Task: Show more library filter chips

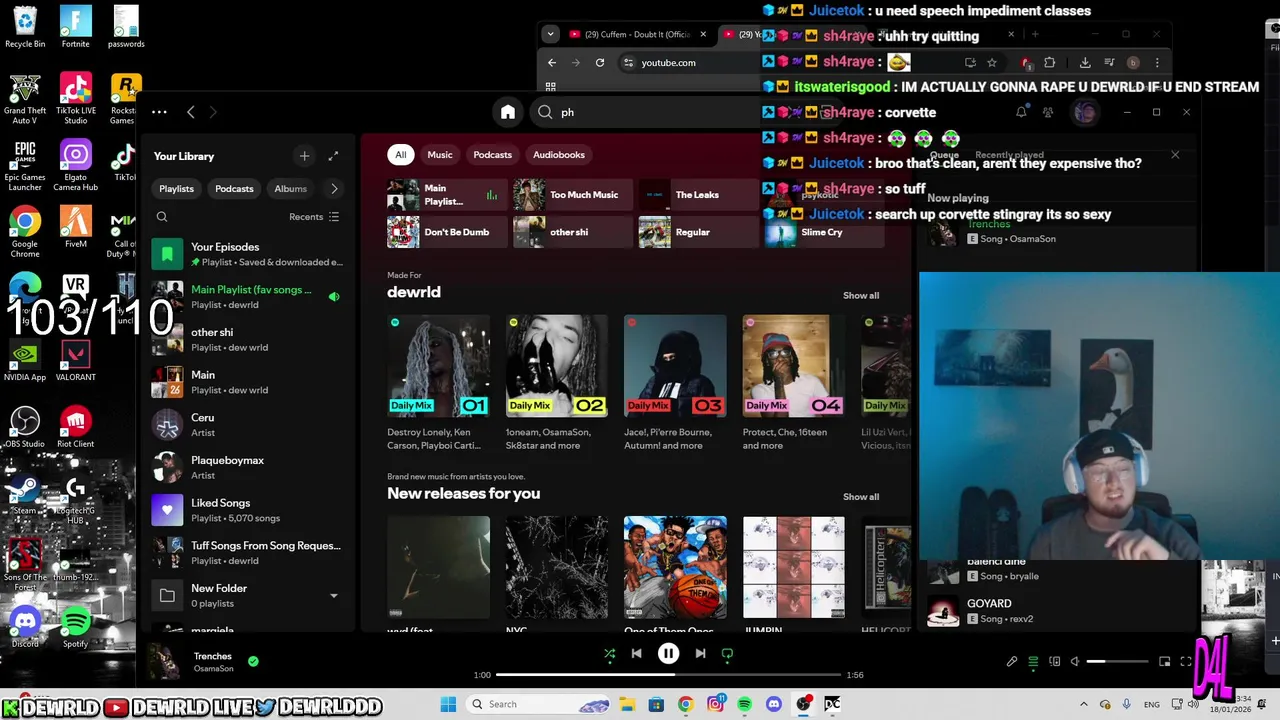Action: [x=334, y=188]
